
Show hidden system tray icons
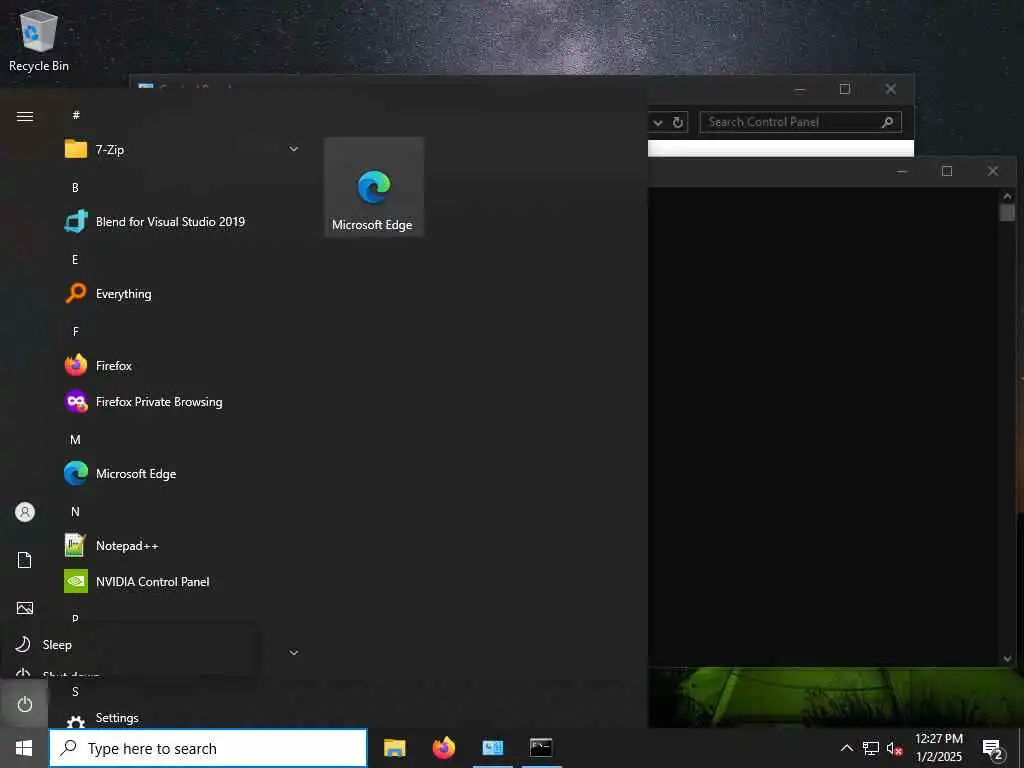[846, 748]
